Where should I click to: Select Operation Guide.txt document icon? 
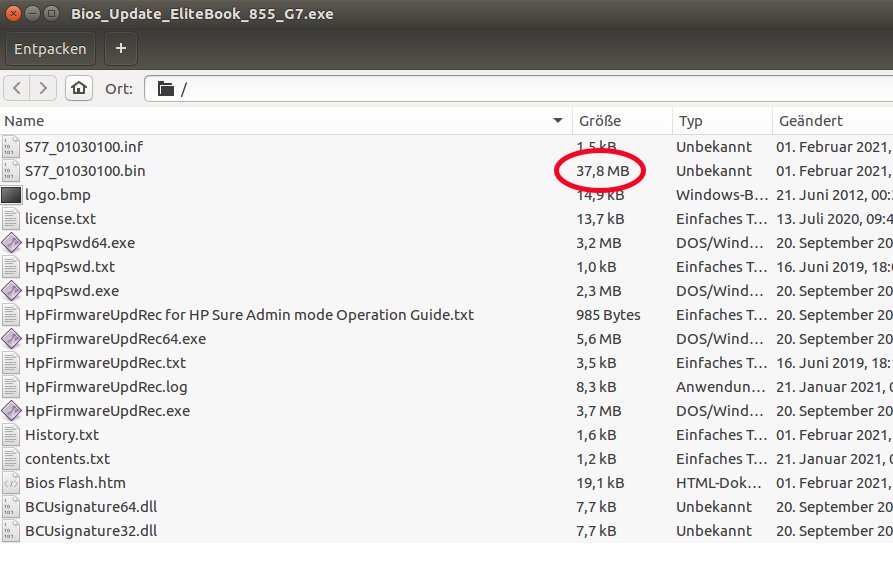click(x=10, y=315)
